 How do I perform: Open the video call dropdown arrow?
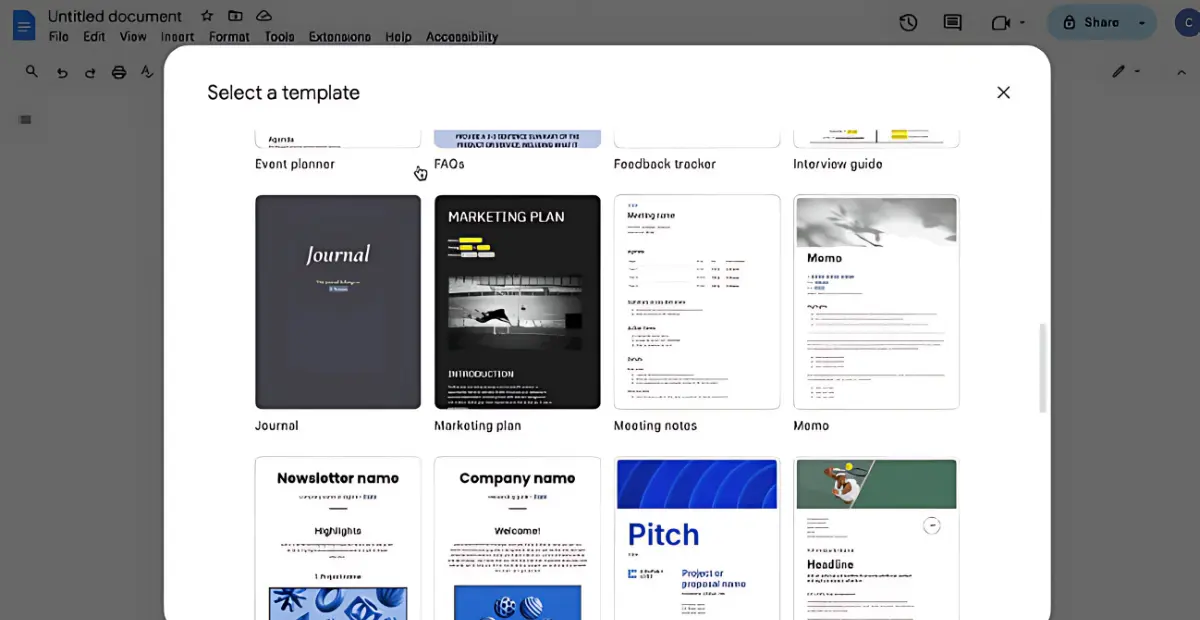click(x=1023, y=22)
